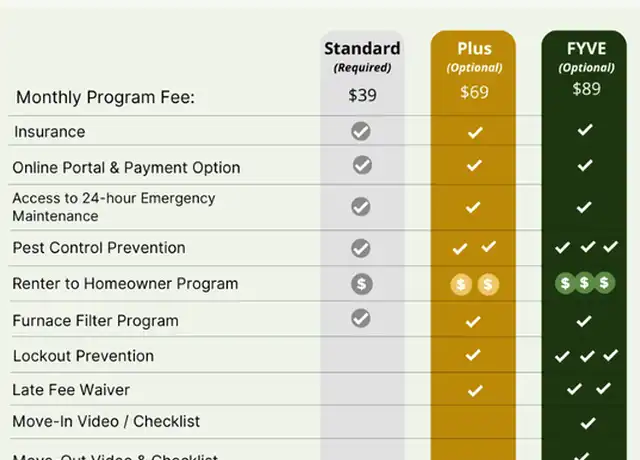
Task: Select the FYVE (Optional) plan header
Action: tap(586, 57)
